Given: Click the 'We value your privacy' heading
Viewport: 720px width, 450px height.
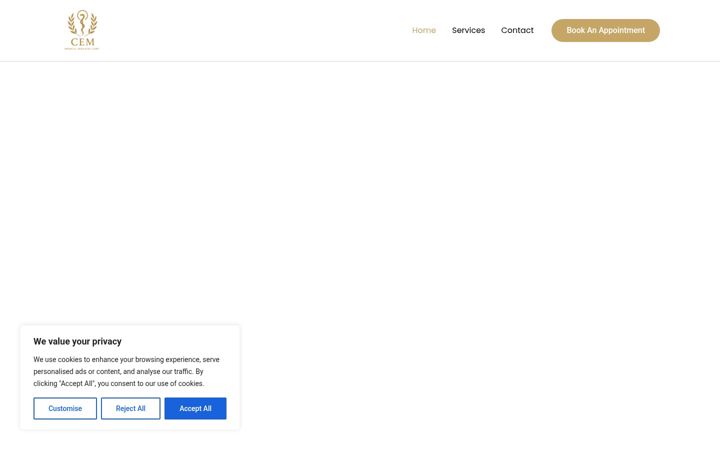Looking at the screenshot, I should tap(78, 341).
